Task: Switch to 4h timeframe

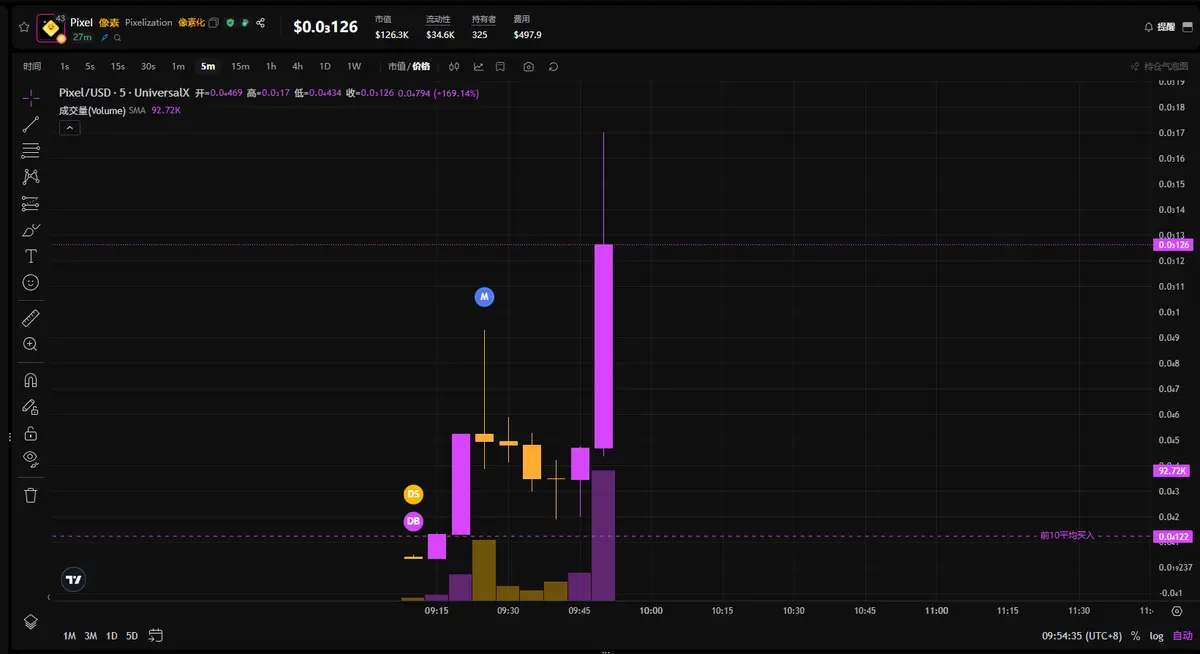Action: point(297,66)
